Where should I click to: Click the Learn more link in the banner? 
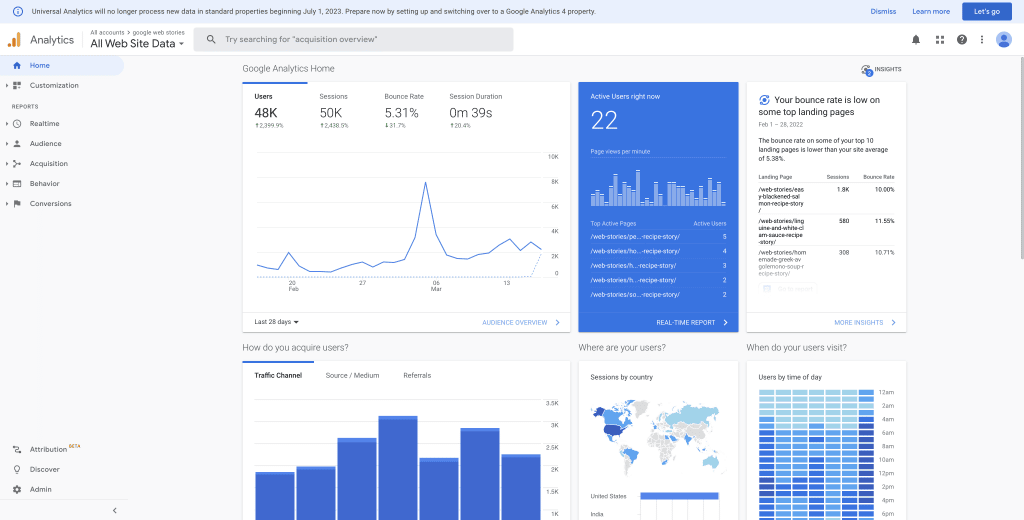(x=931, y=12)
